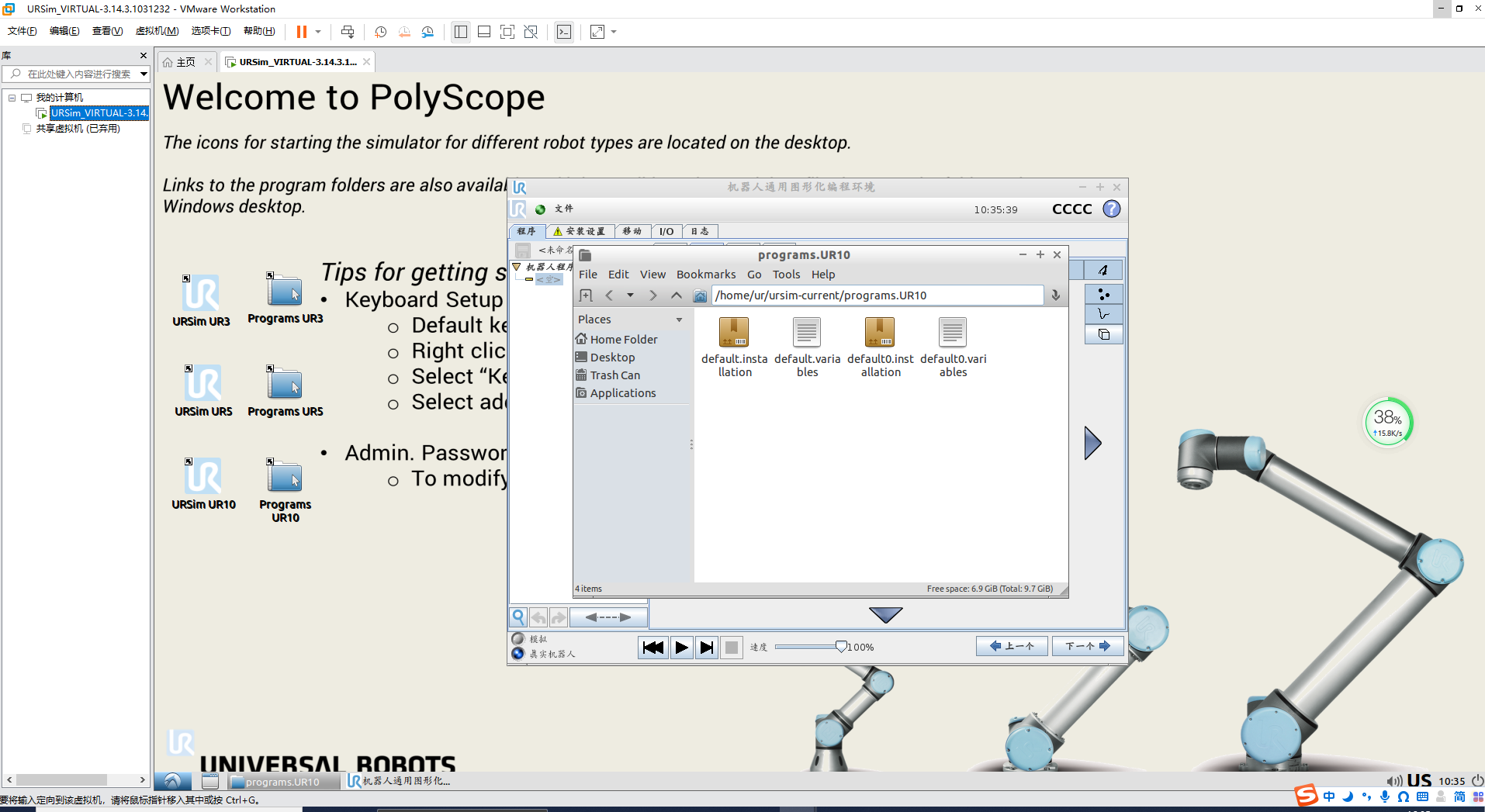Open the 文件(F) menu in VMware
Viewport: 1485px width, 812px height.
[x=22, y=31]
